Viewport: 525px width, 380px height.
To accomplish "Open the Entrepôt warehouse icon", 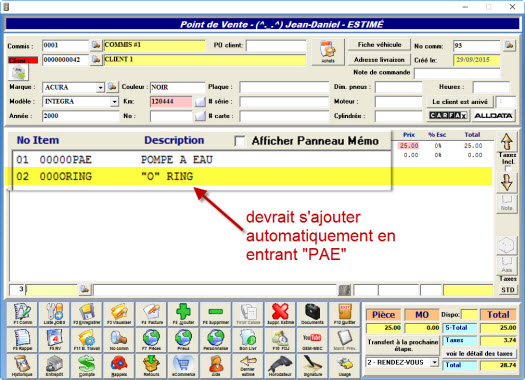I will click(x=55, y=366).
